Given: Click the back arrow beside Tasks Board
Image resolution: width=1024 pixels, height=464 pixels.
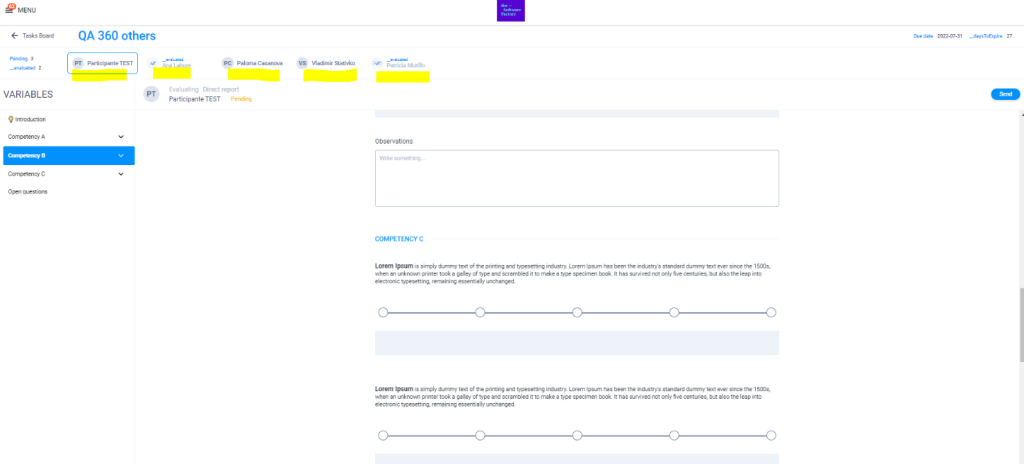Looking at the screenshot, I should point(14,35).
